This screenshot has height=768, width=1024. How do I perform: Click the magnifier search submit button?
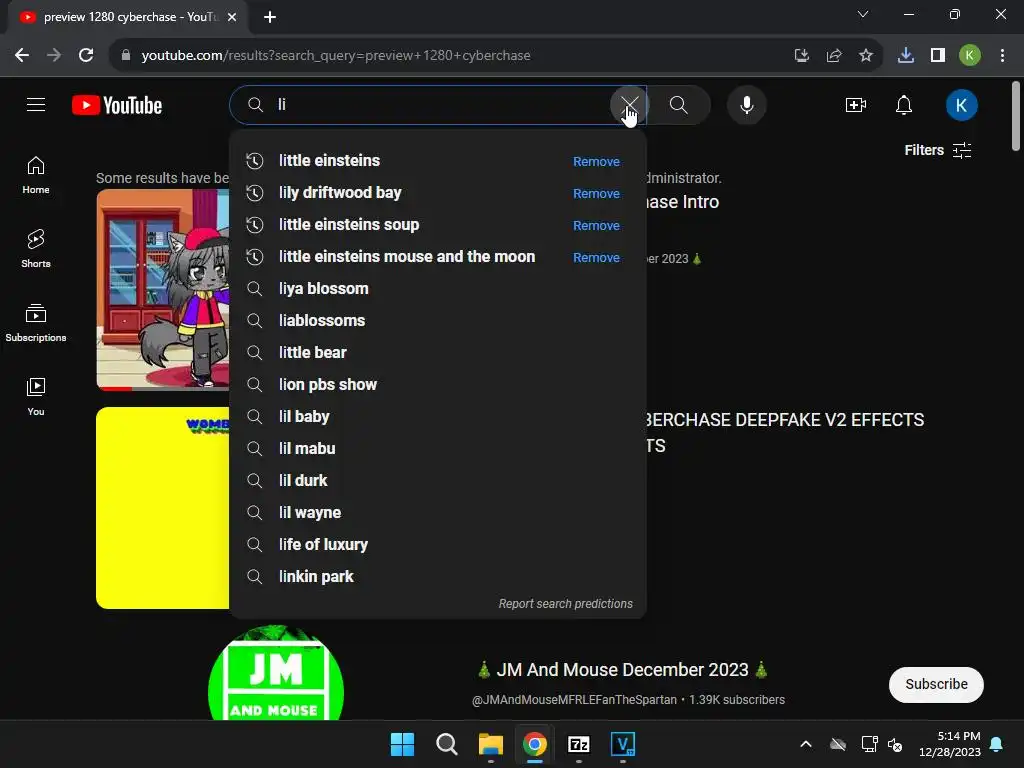tap(679, 104)
